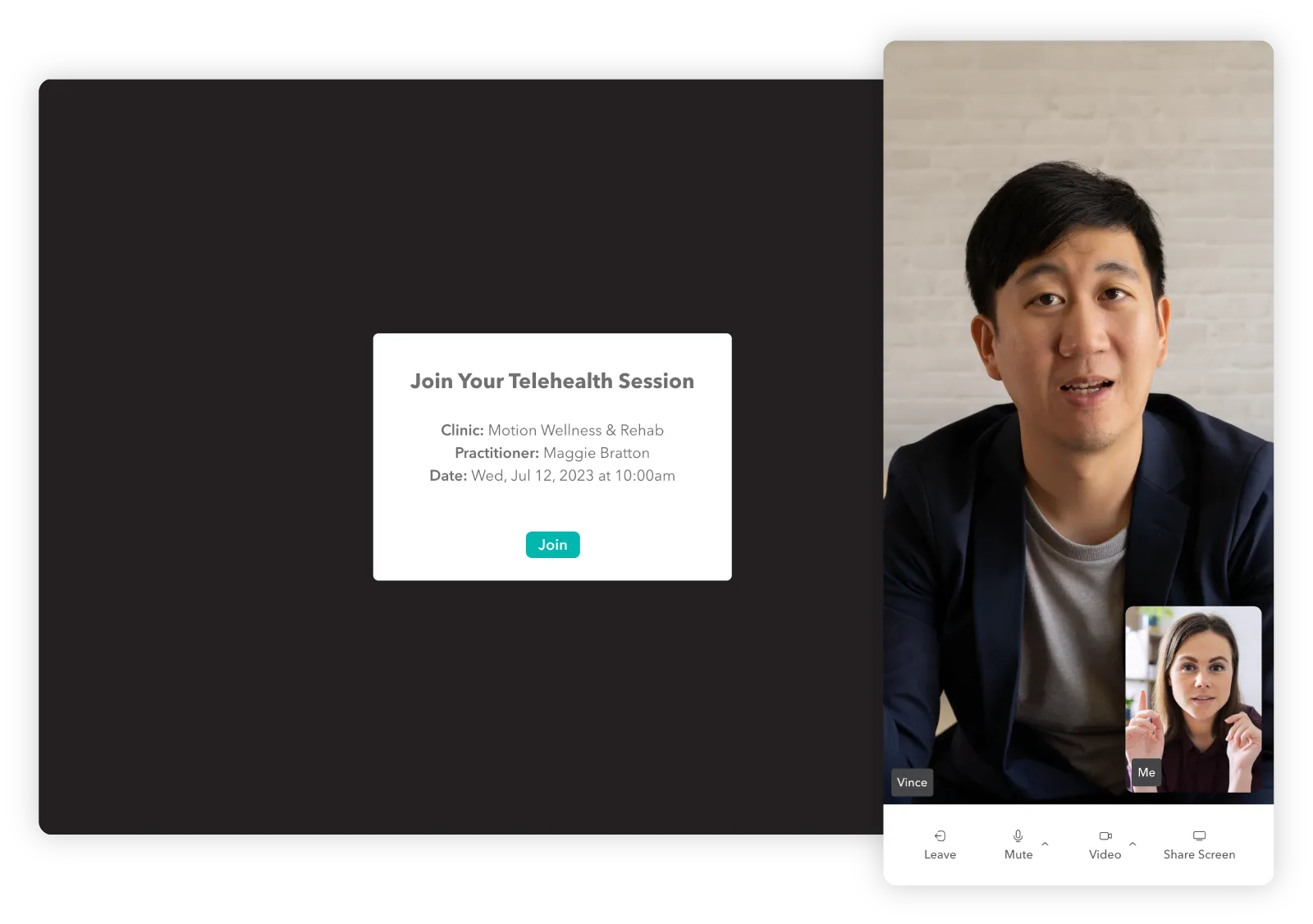
Task: Open the microphone options chevron next to Mute
Action: coord(1045,844)
